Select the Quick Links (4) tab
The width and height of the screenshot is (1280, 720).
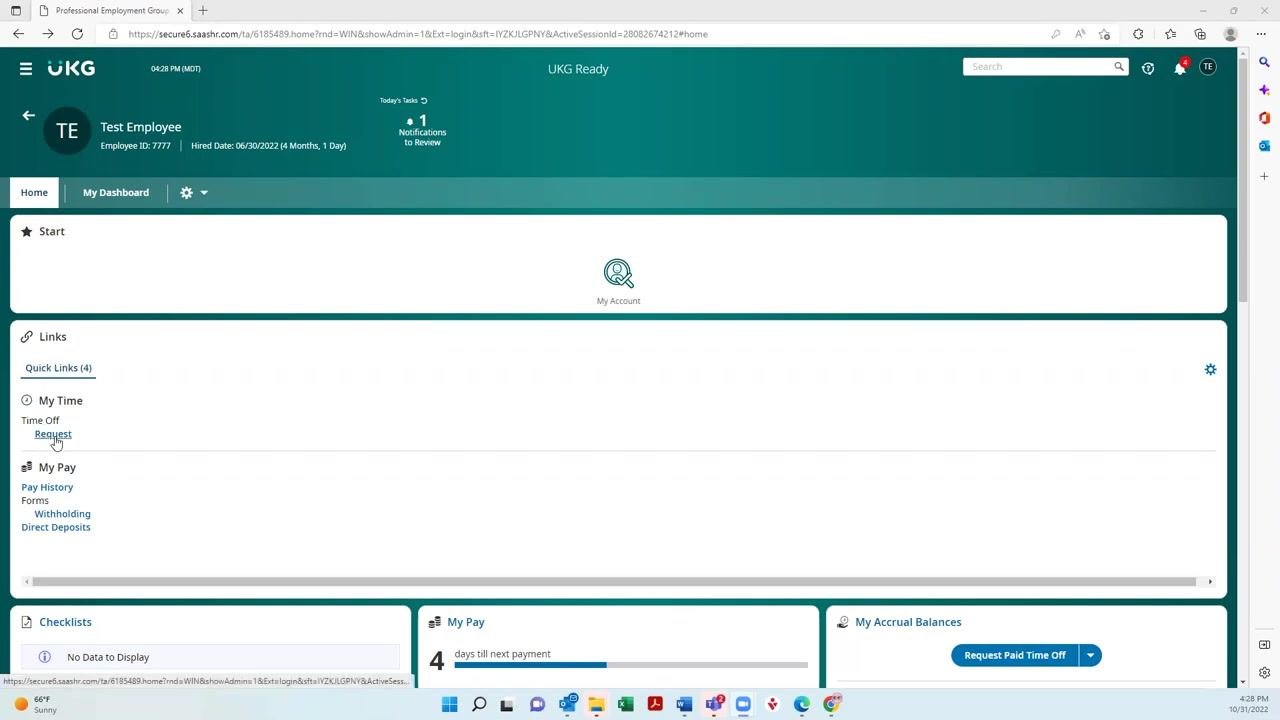[x=58, y=368]
